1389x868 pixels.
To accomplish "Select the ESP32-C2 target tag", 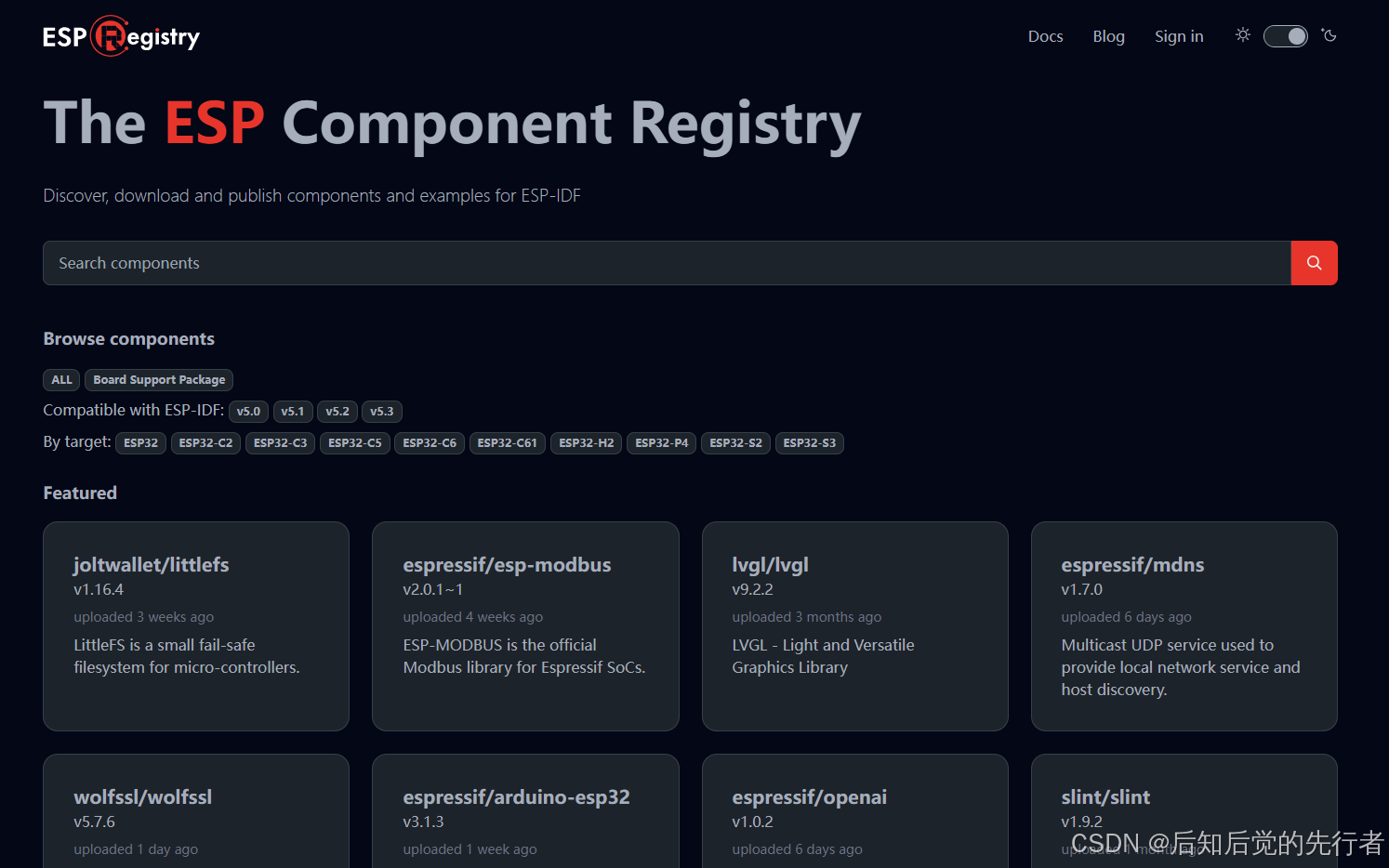I will [x=206, y=443].
